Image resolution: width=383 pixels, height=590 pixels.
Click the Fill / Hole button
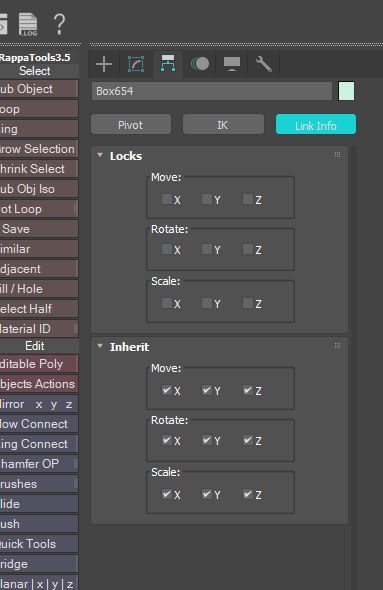pyautogui.click(x=39, y=289)
